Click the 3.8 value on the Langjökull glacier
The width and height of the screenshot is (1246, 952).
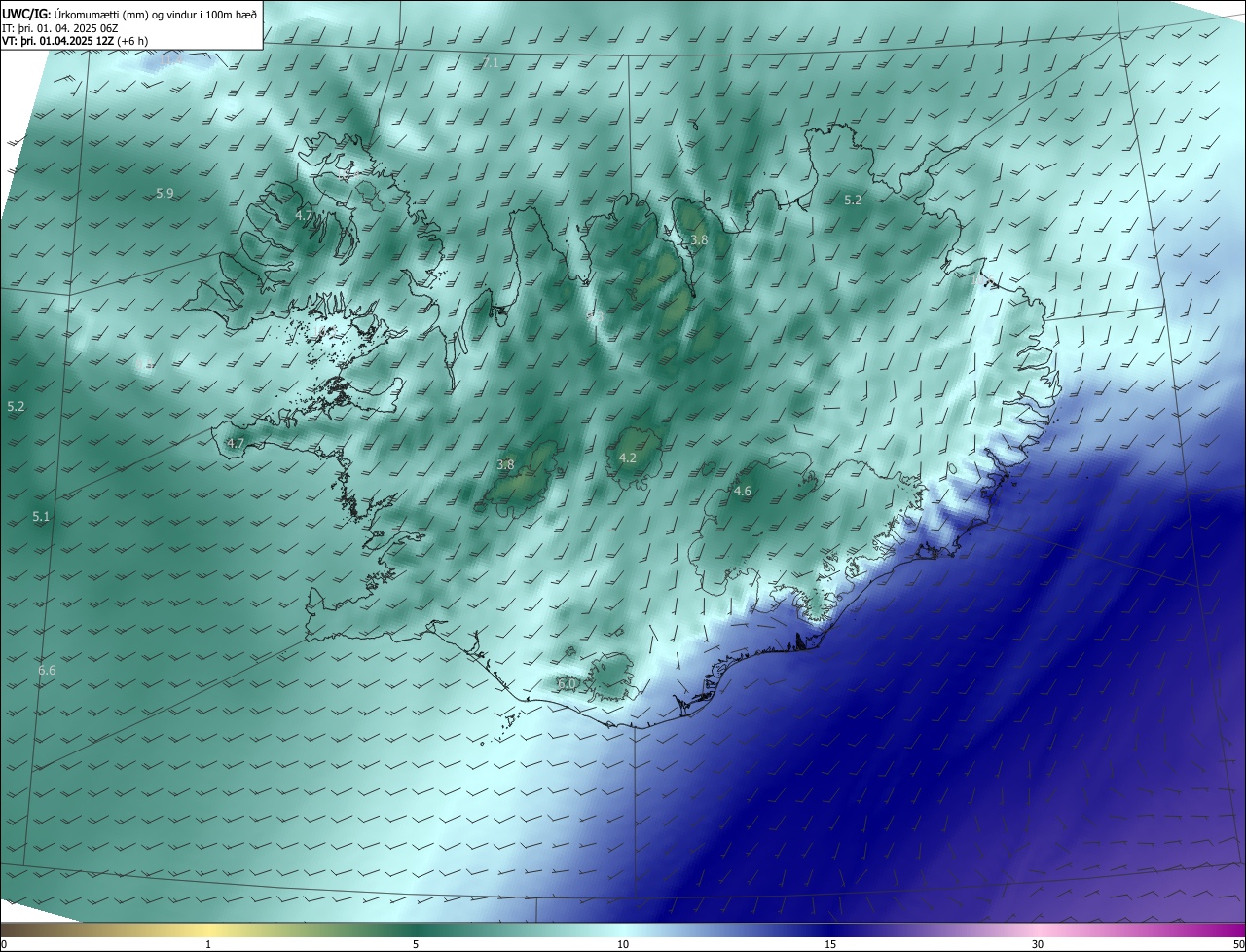505,464
